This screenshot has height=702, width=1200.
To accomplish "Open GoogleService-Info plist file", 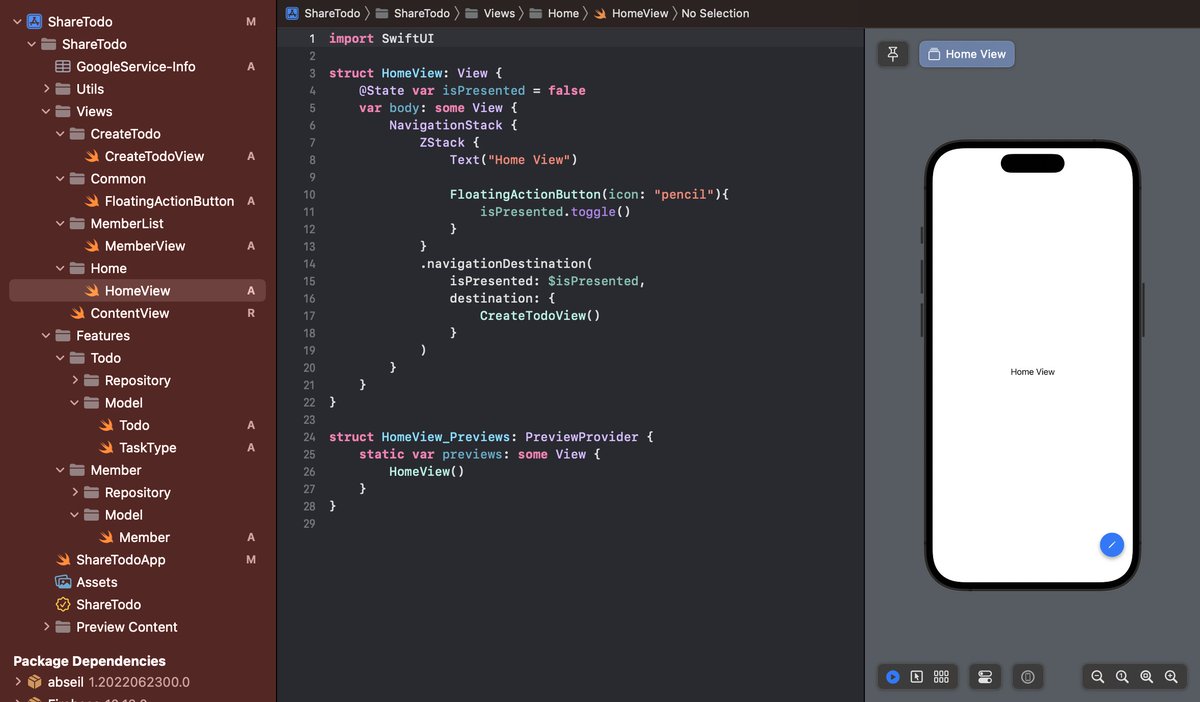I will tap(136, 67).
